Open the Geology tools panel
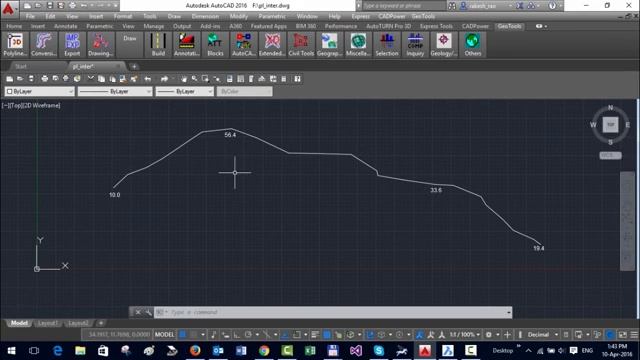 pyautogui.click(x=444, y=45)
